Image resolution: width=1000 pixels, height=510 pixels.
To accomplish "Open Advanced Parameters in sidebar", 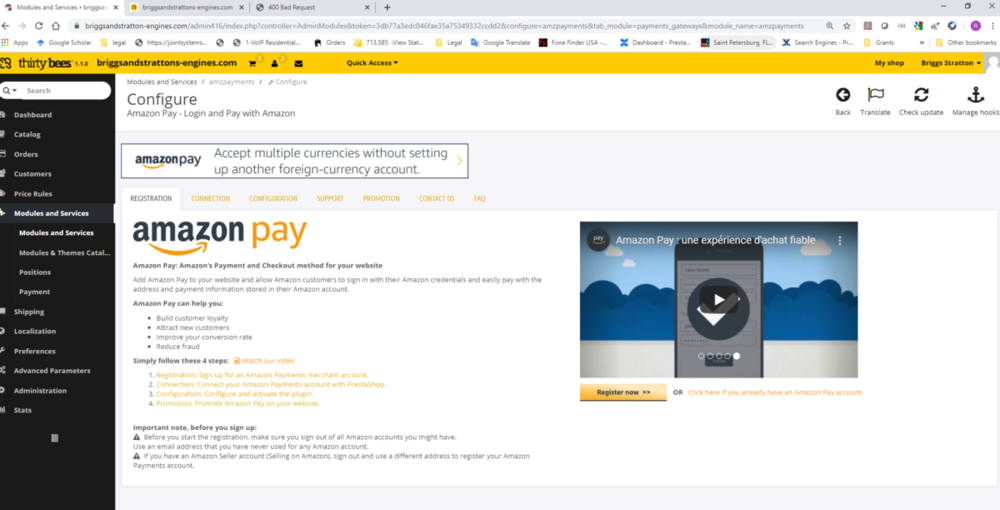I will (52, 371).
